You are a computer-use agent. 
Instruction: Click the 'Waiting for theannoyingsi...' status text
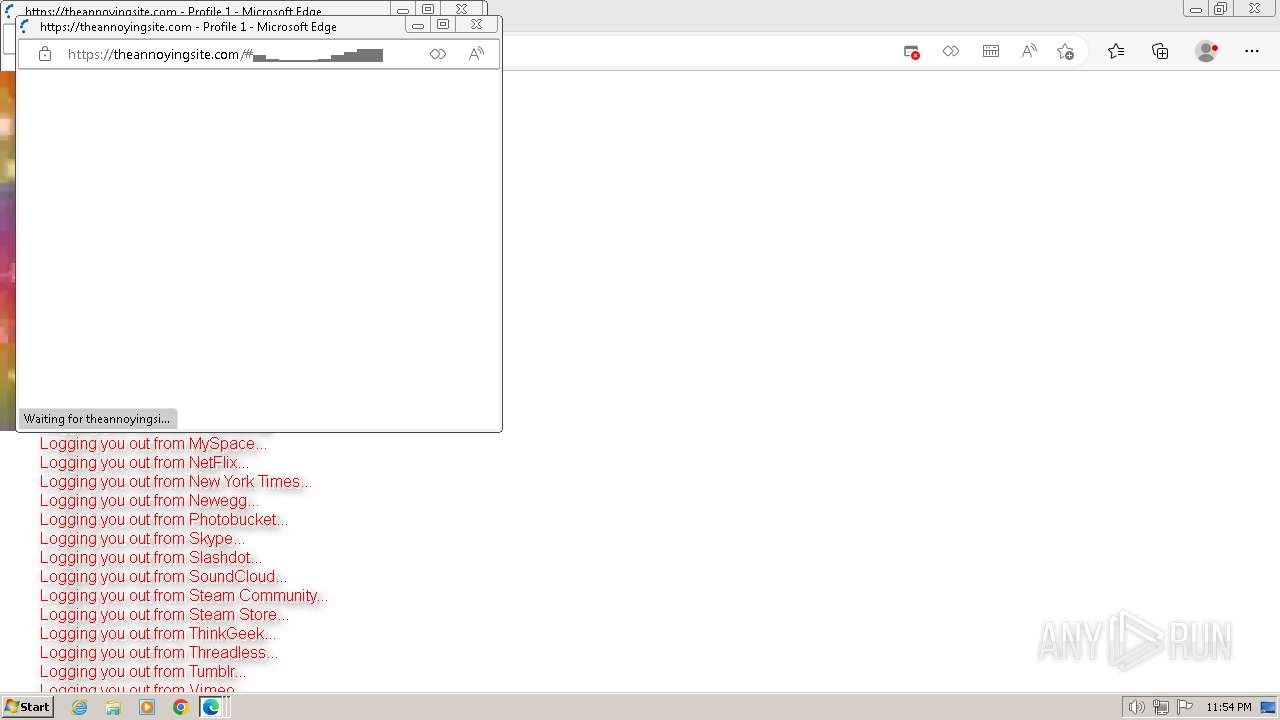coord(97,419)
